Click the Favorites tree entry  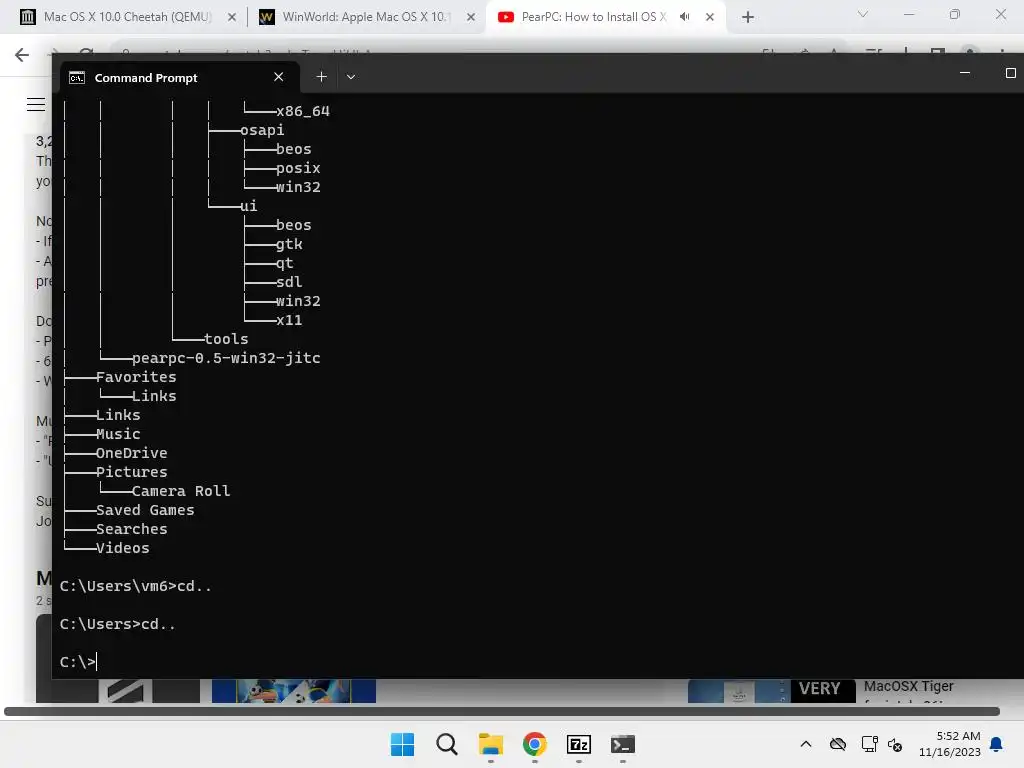coord(136,377)
